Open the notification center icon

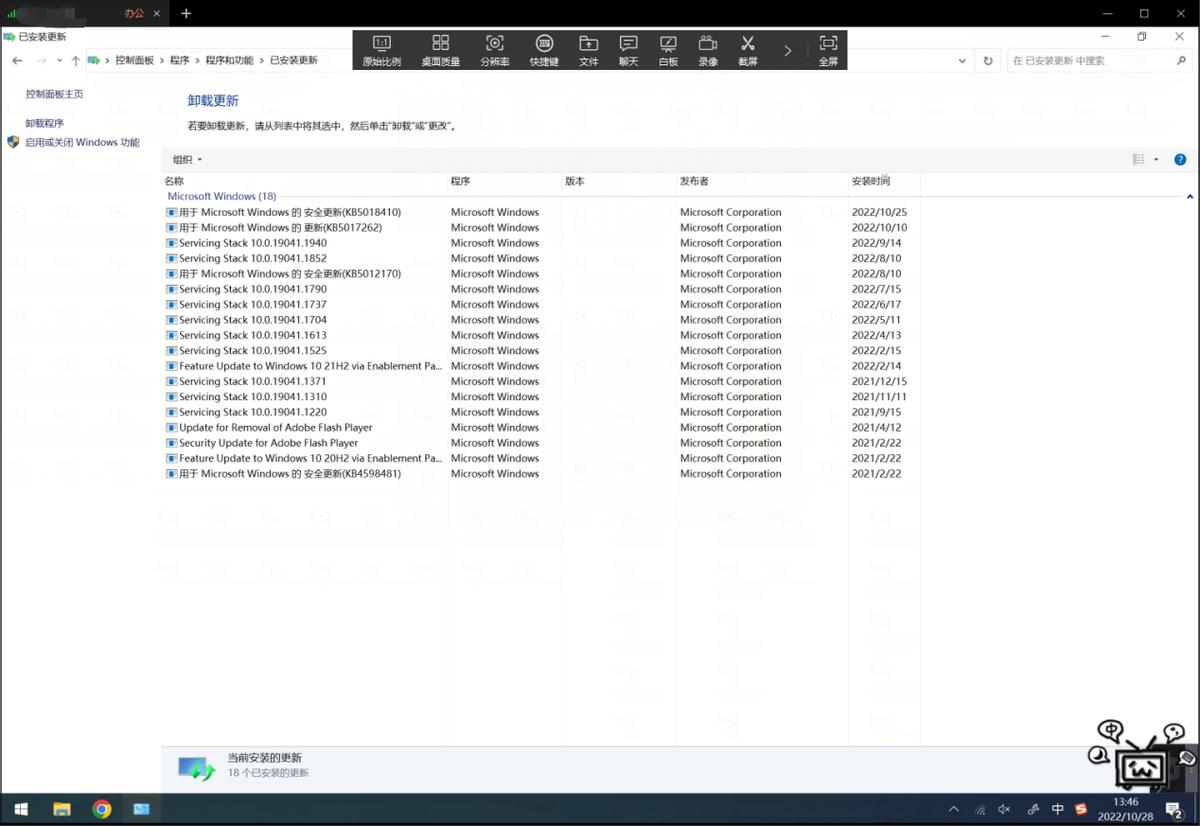tap(1175, 809)
